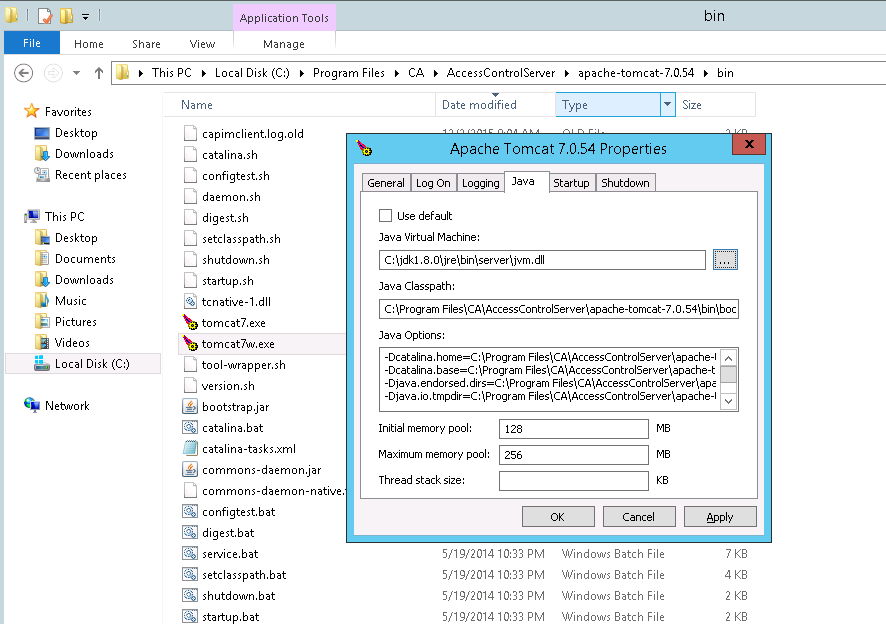The height and width of the screenshot is (624, 886).
Task: Select the bootstrap.jar file icon
Action: (x=190, y=406)
